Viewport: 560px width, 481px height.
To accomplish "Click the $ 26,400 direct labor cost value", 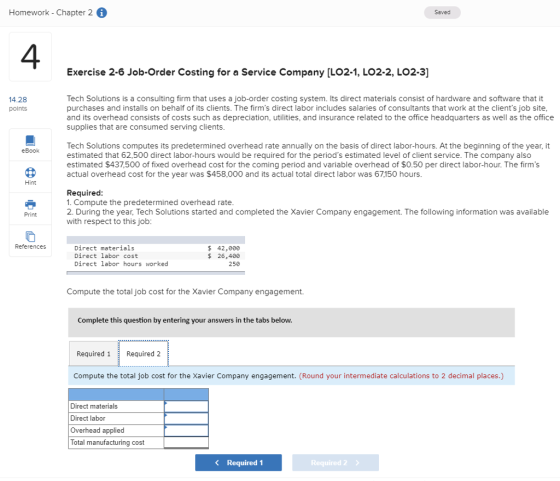I will (x=224, y=256).
